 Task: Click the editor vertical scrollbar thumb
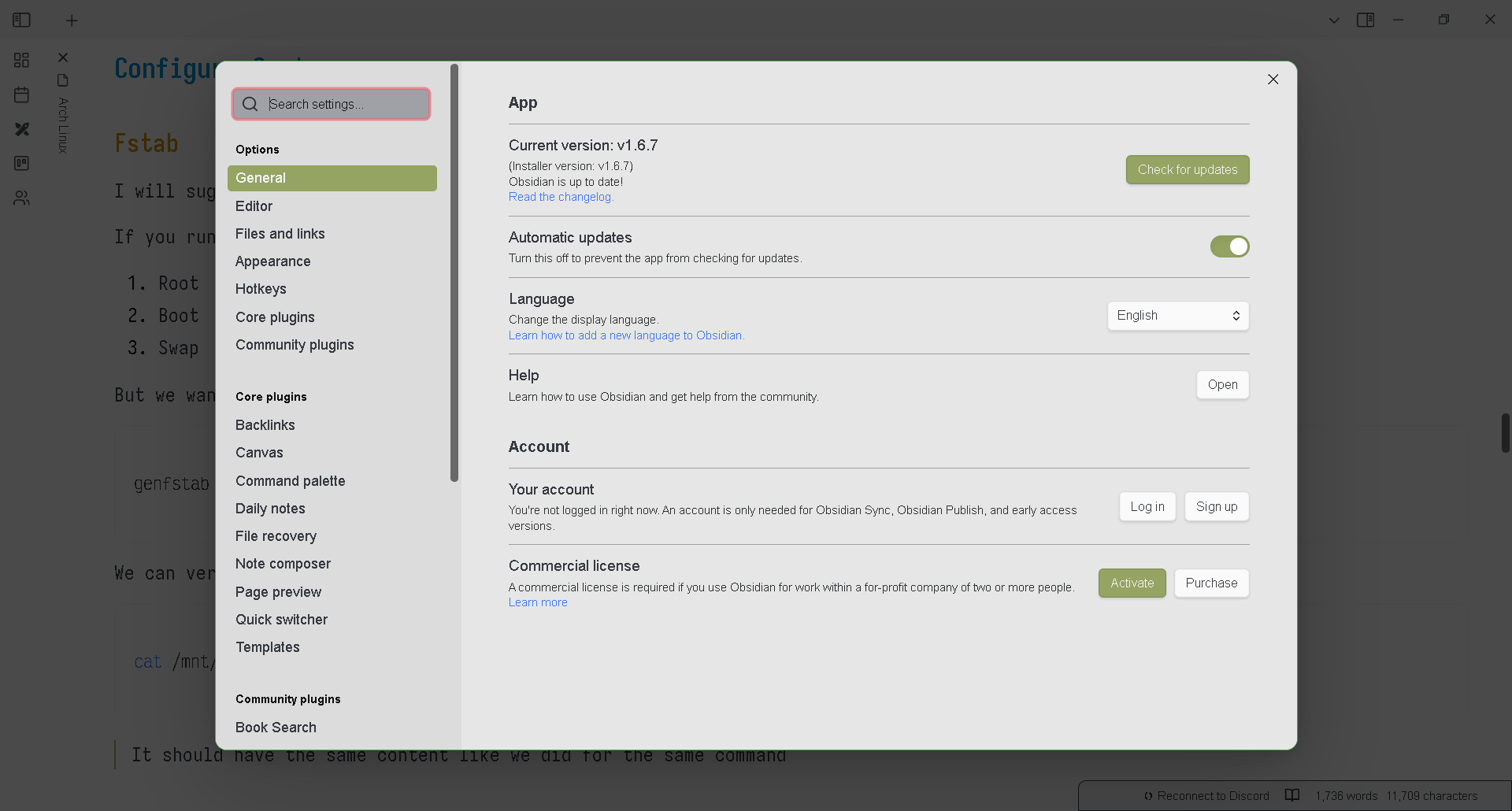coord(1505,432)
